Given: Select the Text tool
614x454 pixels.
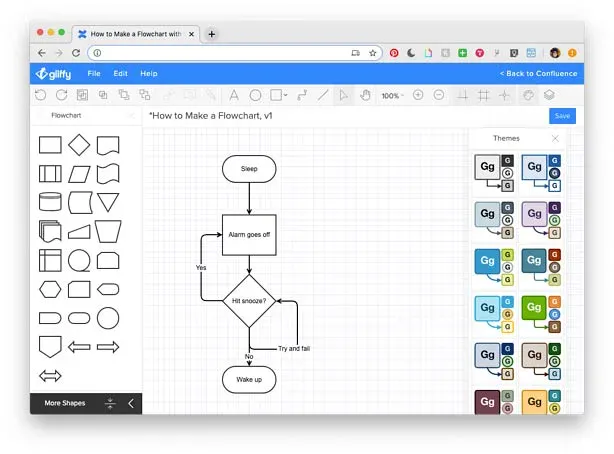Looking at the screenshot, I should coord(233,95).
